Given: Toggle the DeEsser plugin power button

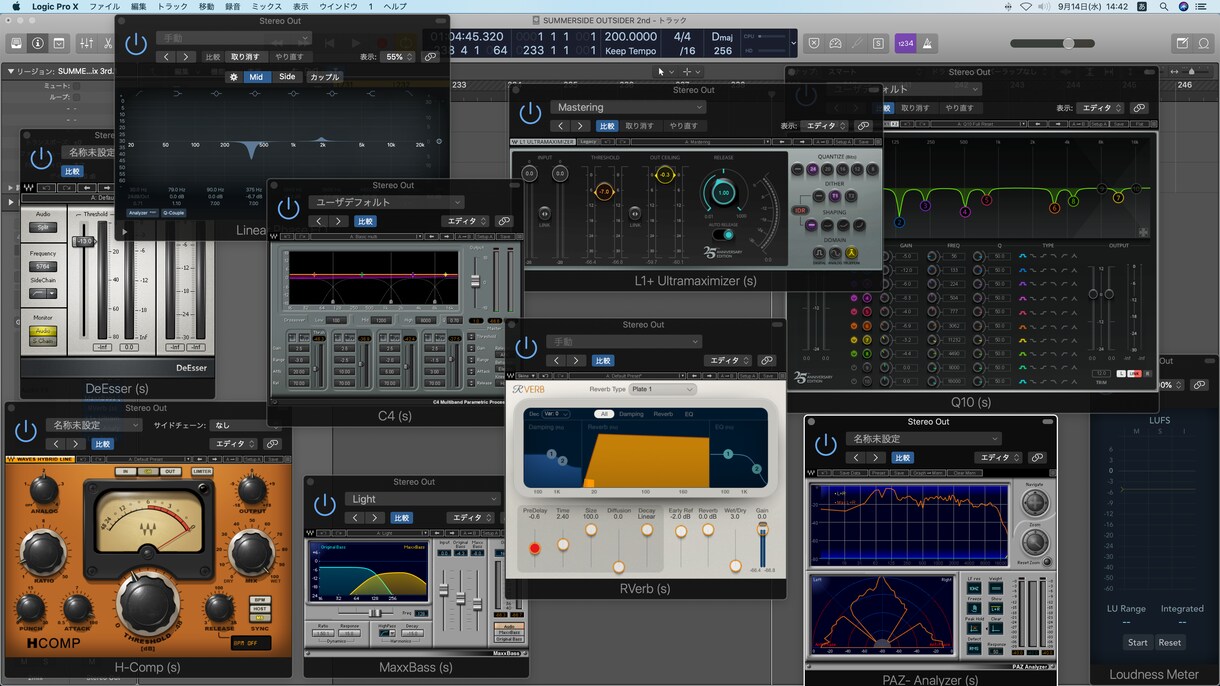Looking at the screenshot, I should [x=41, y=158].
